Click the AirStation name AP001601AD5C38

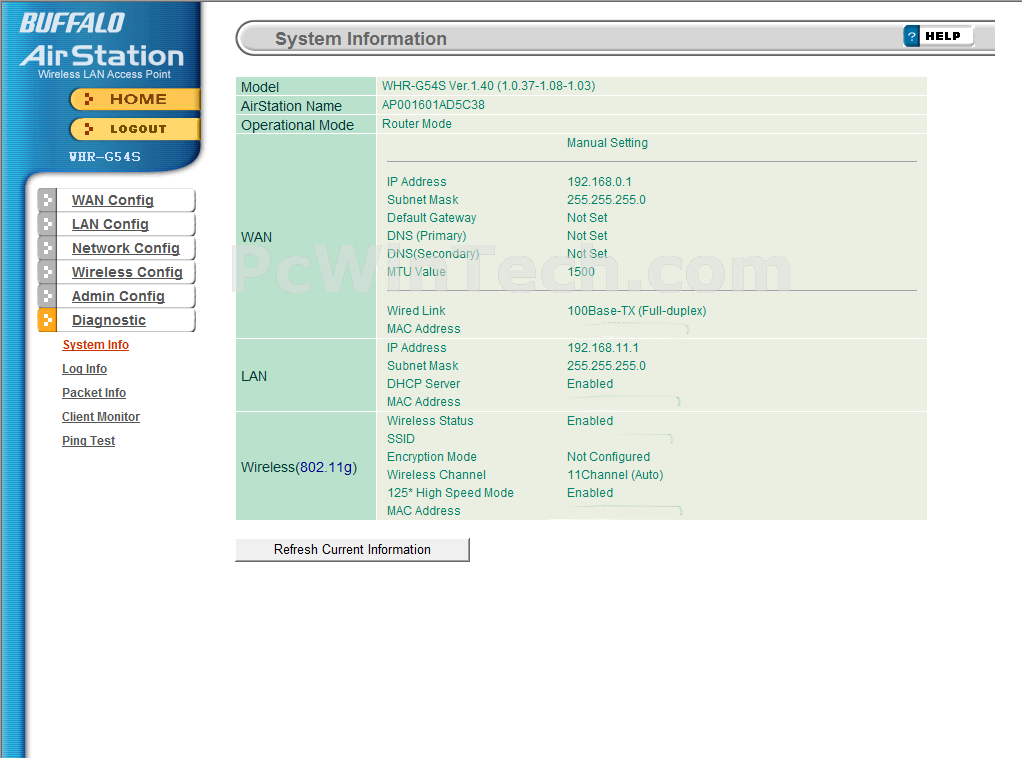point(433,105)
